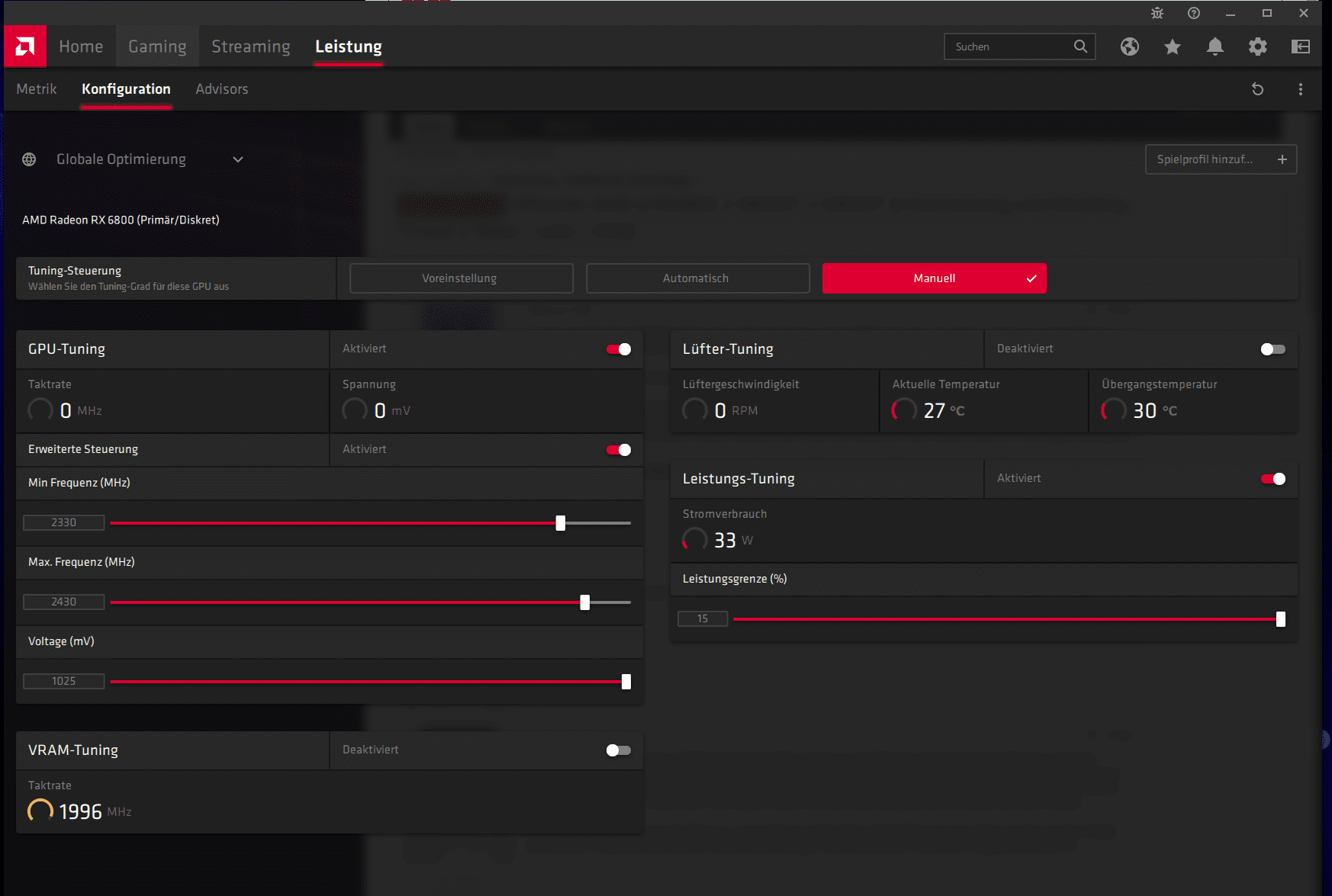
Task: Click the globe icon beside Globale Optimierung
Action: pyautogui.click(x=29, y=159)
